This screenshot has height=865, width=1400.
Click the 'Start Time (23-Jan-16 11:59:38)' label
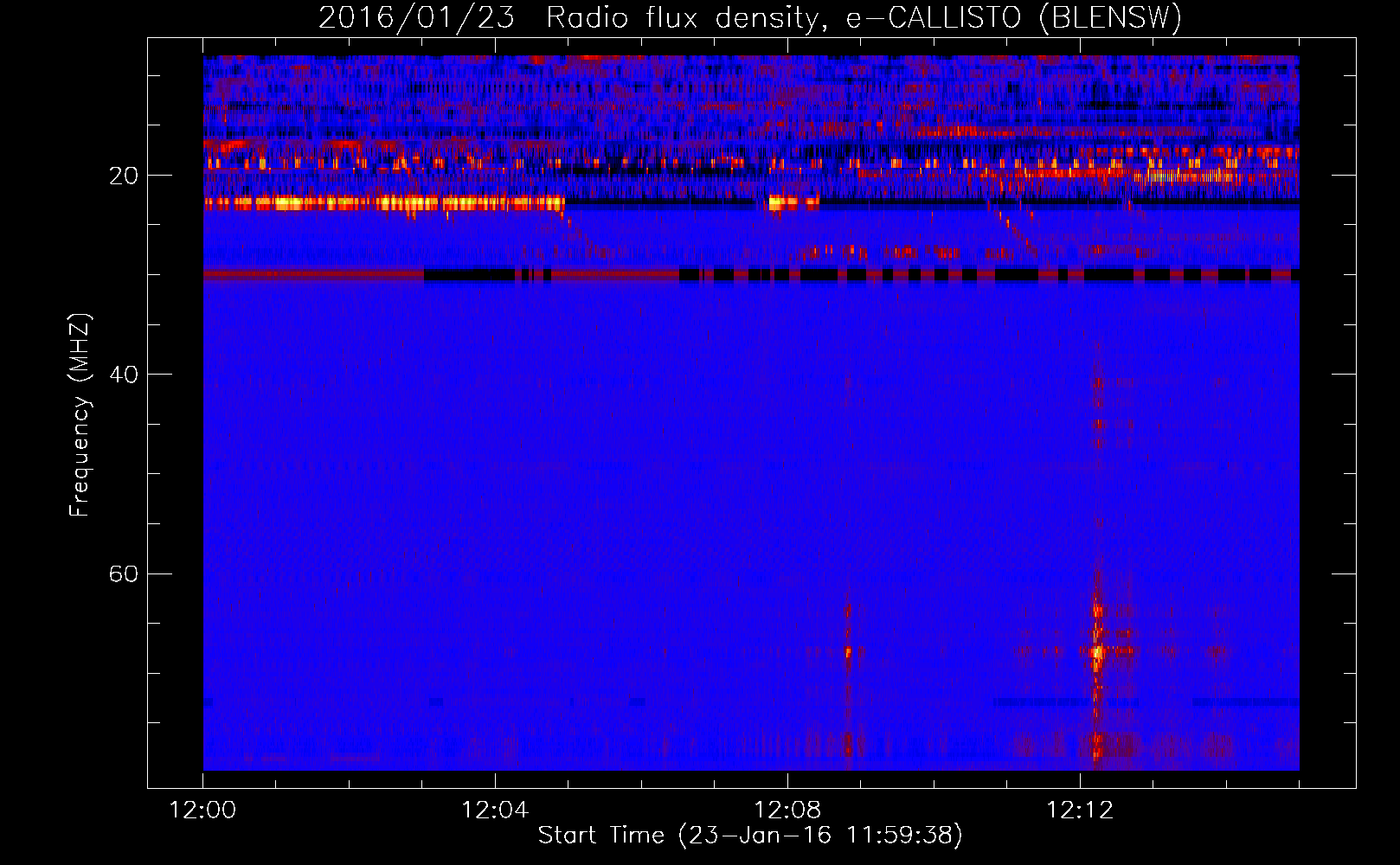tap(750, 836)
